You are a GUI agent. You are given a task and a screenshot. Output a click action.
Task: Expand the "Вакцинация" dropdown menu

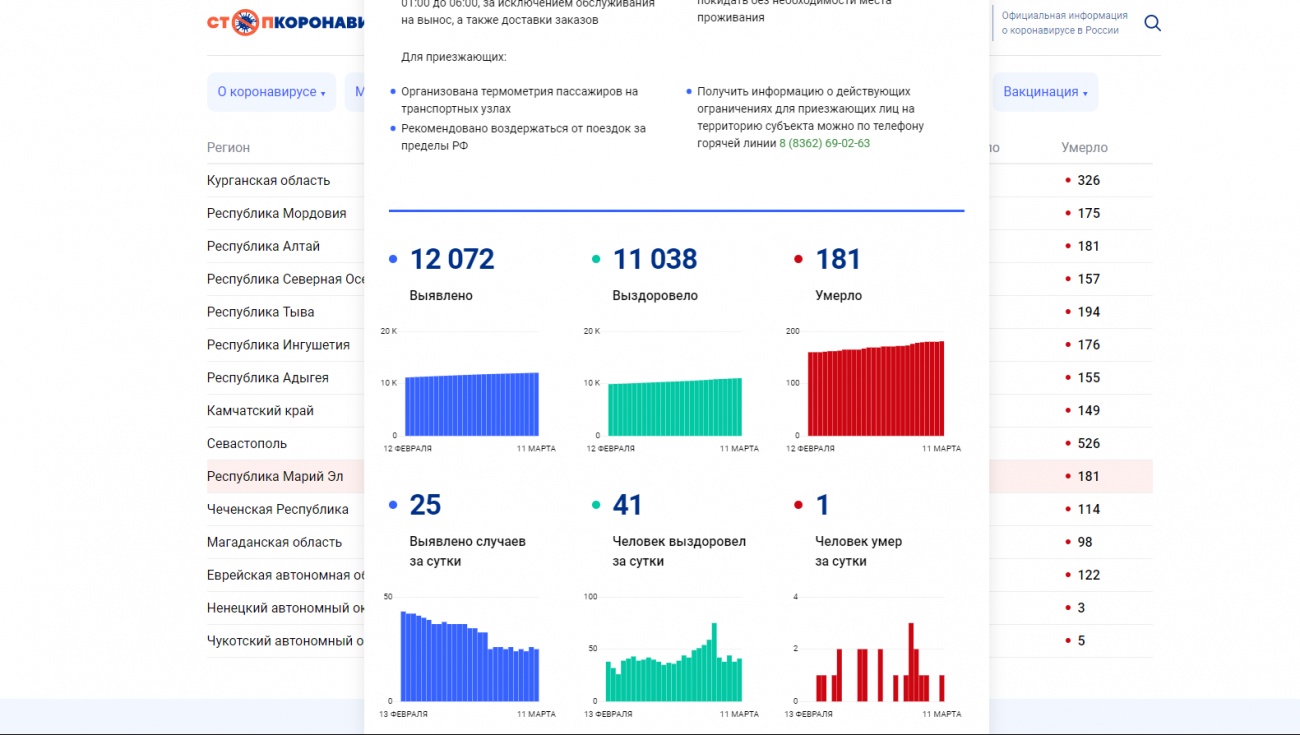(x=1045, y=92)
